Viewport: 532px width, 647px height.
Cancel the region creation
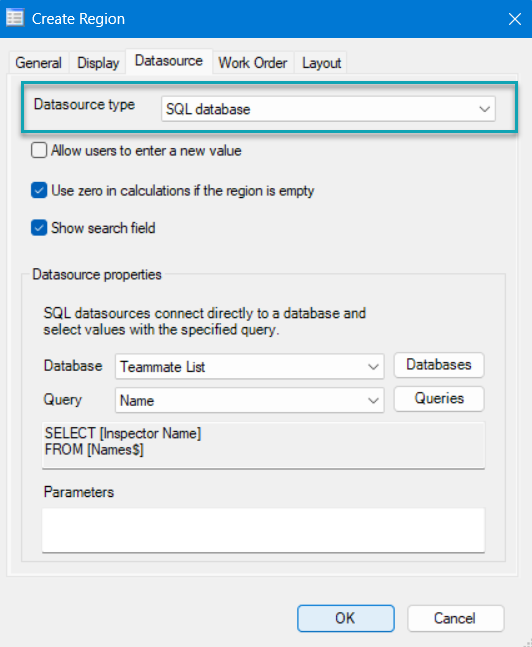[455, 618]
